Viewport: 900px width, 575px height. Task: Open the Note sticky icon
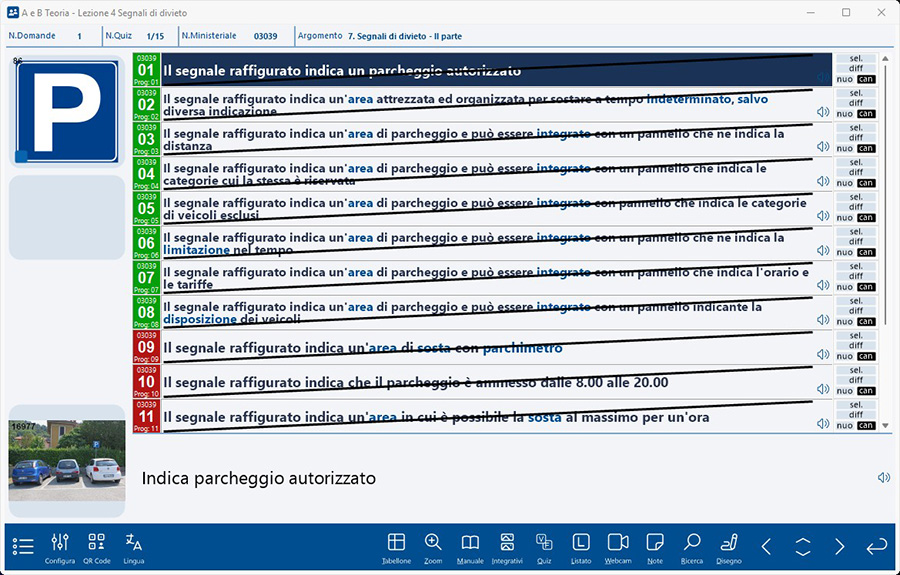655,546
